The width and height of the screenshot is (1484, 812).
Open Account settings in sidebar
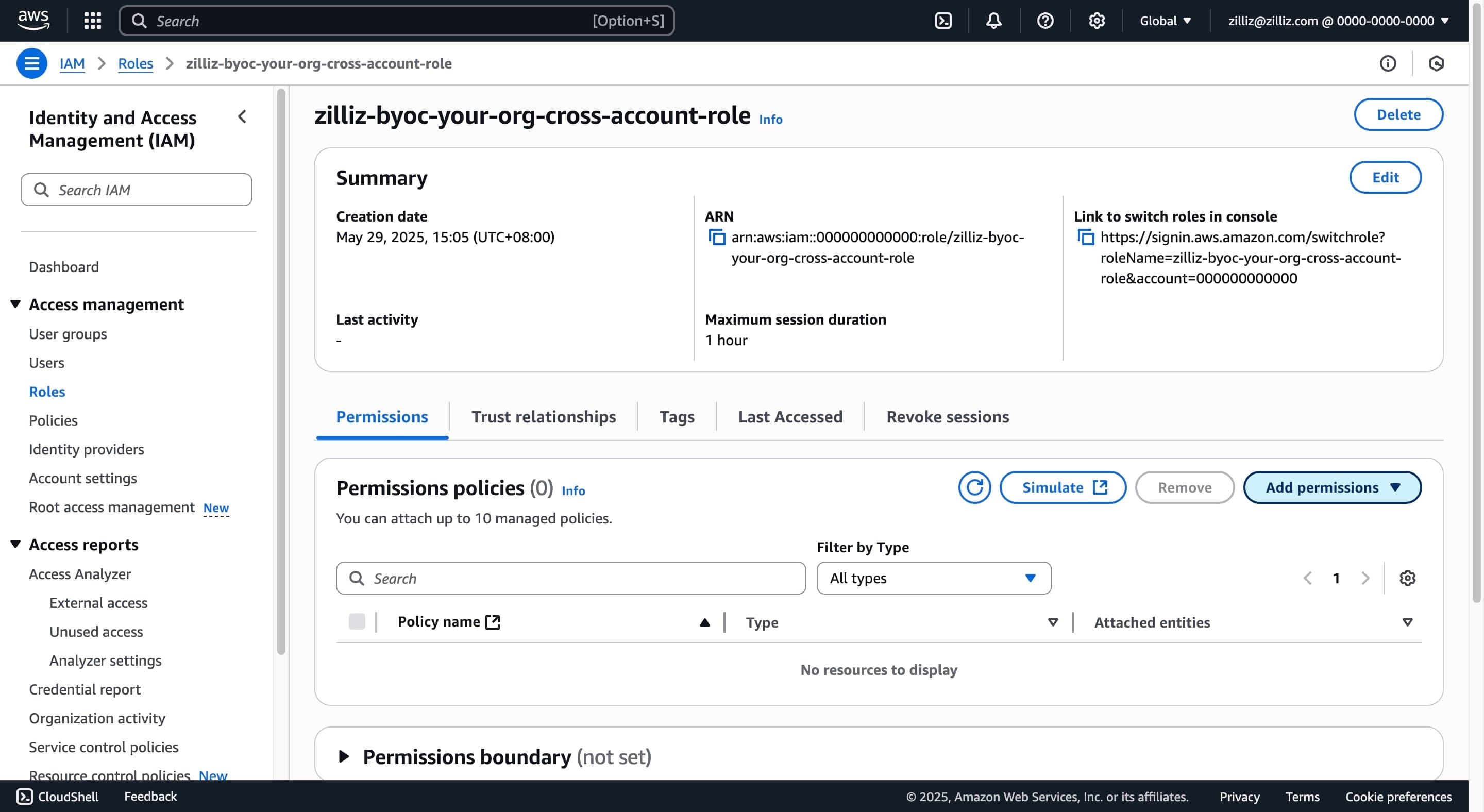(83, 478)
